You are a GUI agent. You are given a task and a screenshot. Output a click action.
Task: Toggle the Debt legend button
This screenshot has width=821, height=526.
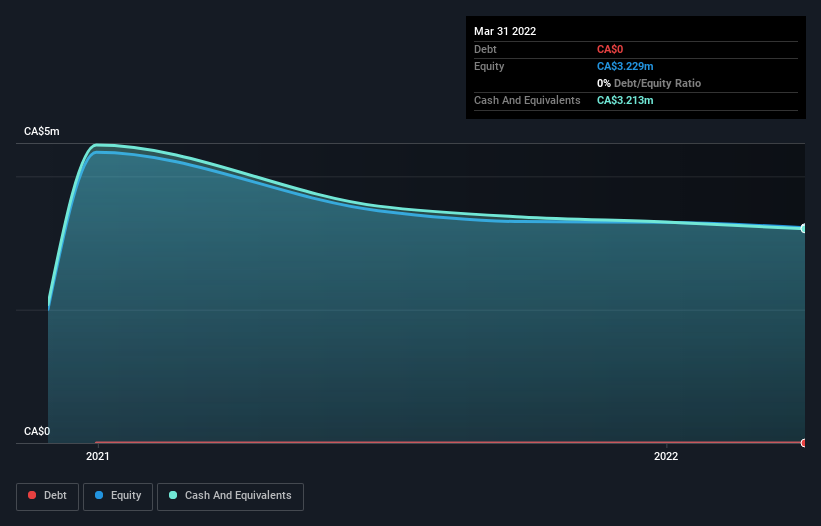point(48,496)
